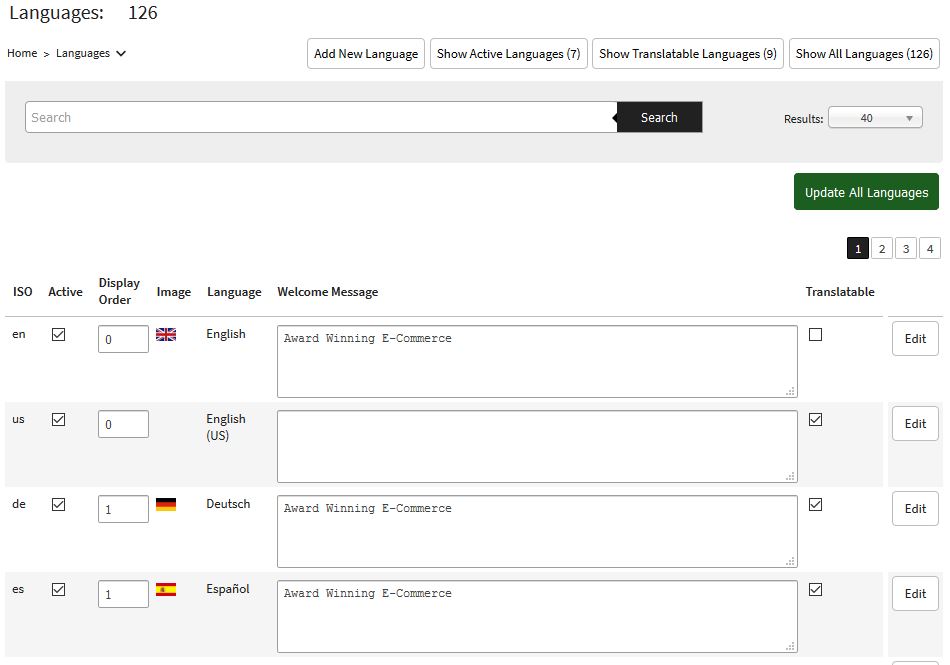The height and width of the screenshot is (665, 950).
Task: Uncheck Translatable for Español row
Action: 815,589
